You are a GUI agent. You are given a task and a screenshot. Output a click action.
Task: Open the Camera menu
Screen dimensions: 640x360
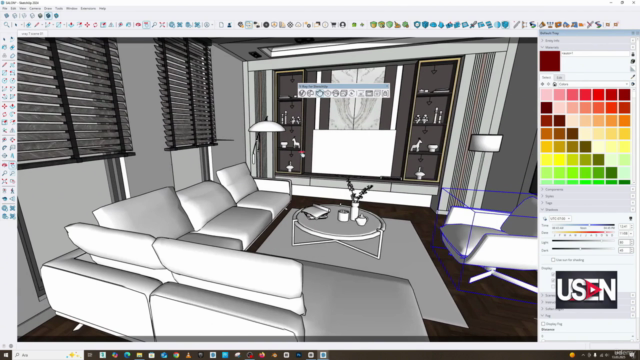pyautogui.click(x=35, y=8)
